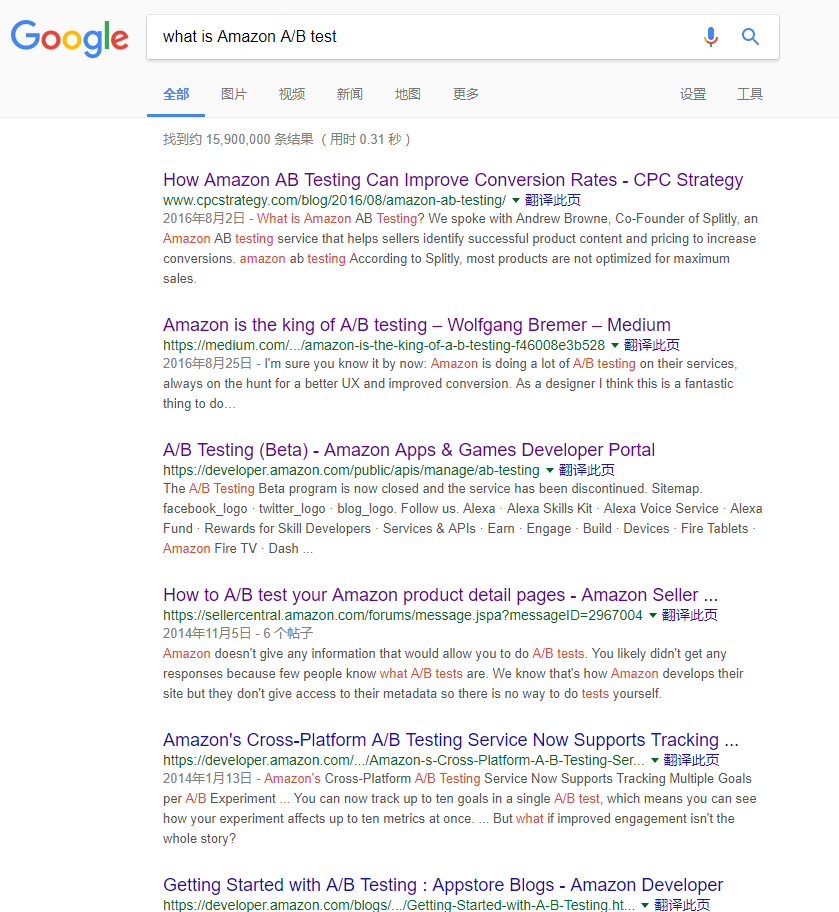The width and height of the screenshot is (839, 912).
Task: Click the medium.com green URL text
Action: (x=384, y=345)
